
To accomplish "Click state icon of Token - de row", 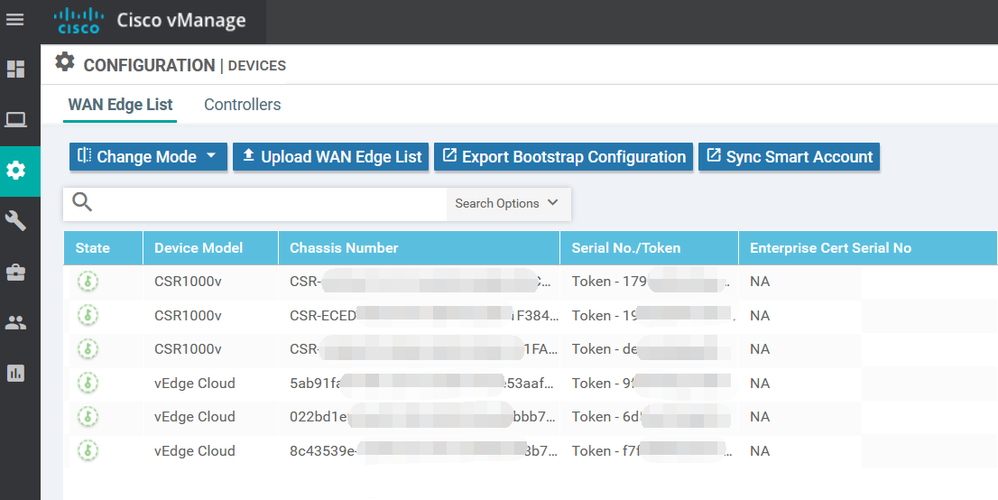I will (x=88, y=349).
